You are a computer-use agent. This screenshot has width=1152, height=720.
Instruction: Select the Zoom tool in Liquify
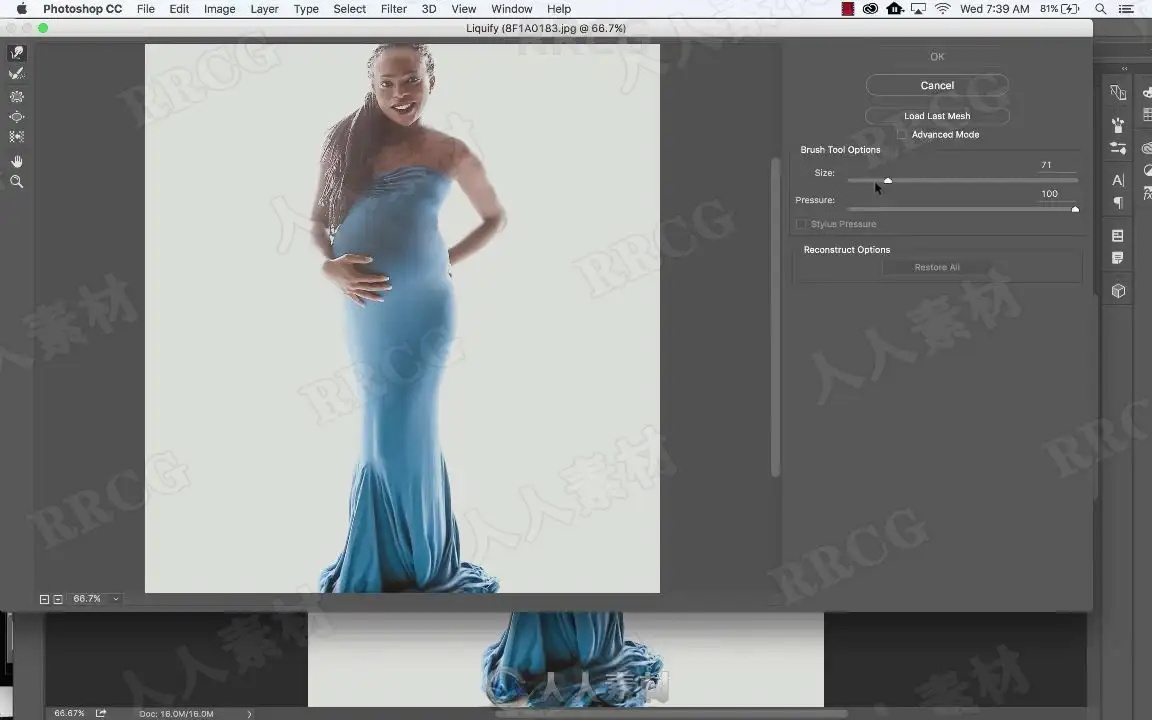pos(16,181)
